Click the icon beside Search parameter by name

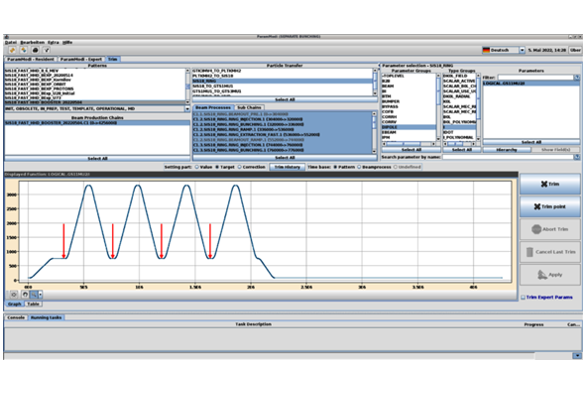[577, 157]
